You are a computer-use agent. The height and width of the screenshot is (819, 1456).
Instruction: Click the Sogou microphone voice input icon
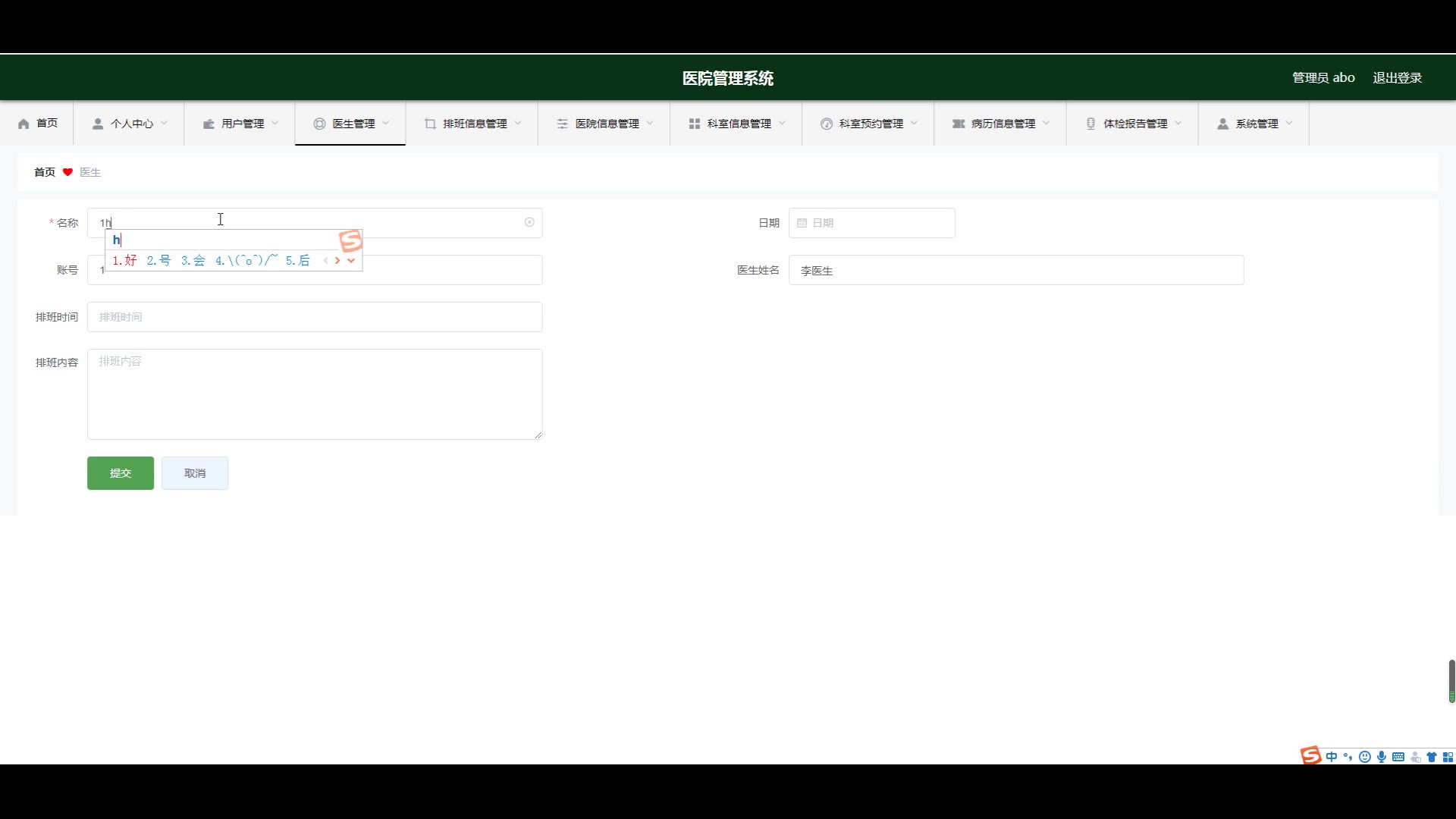pyautogui.click(x=1382, y=757)
